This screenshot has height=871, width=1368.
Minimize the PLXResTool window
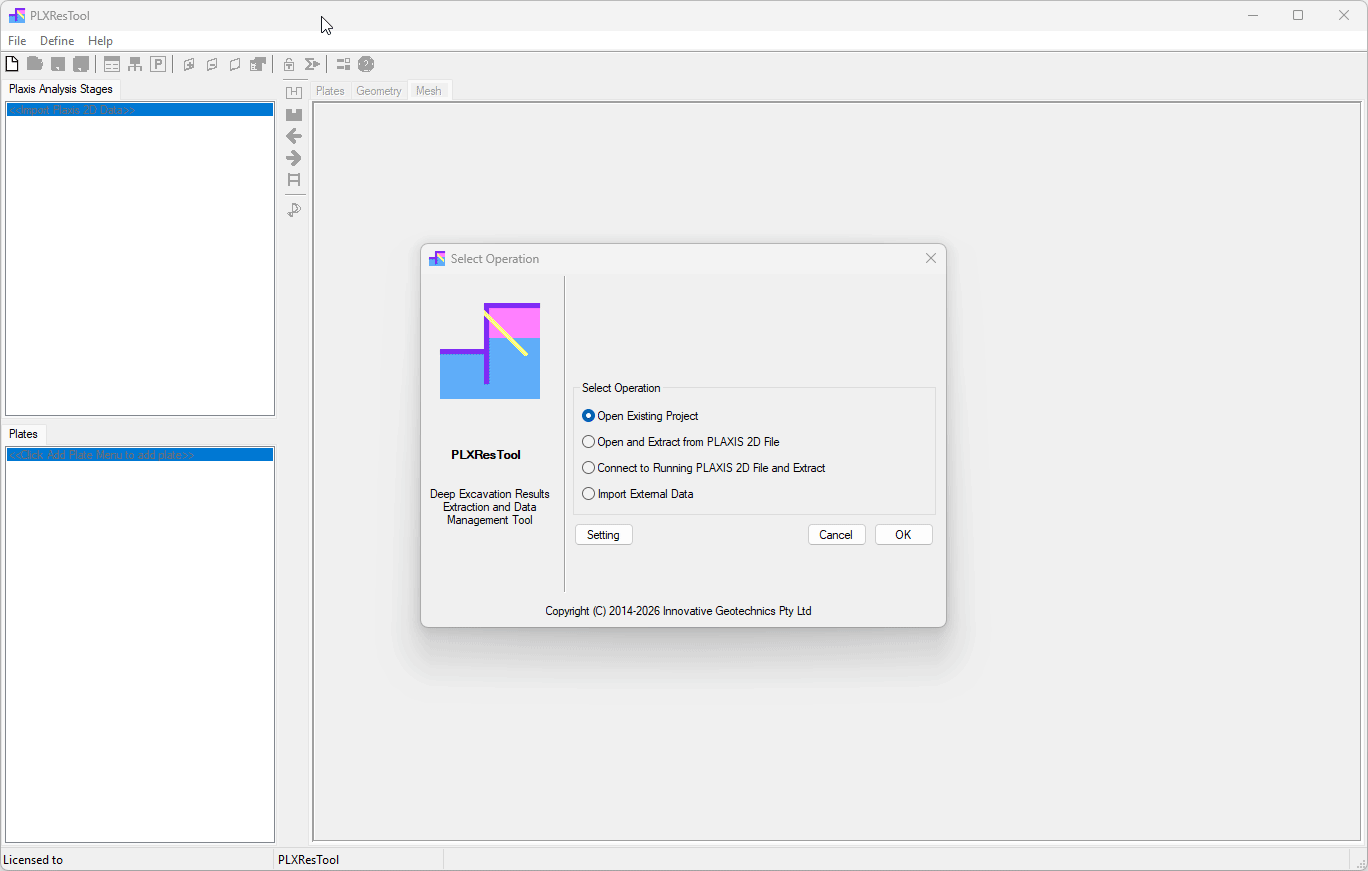point(1252,15)
